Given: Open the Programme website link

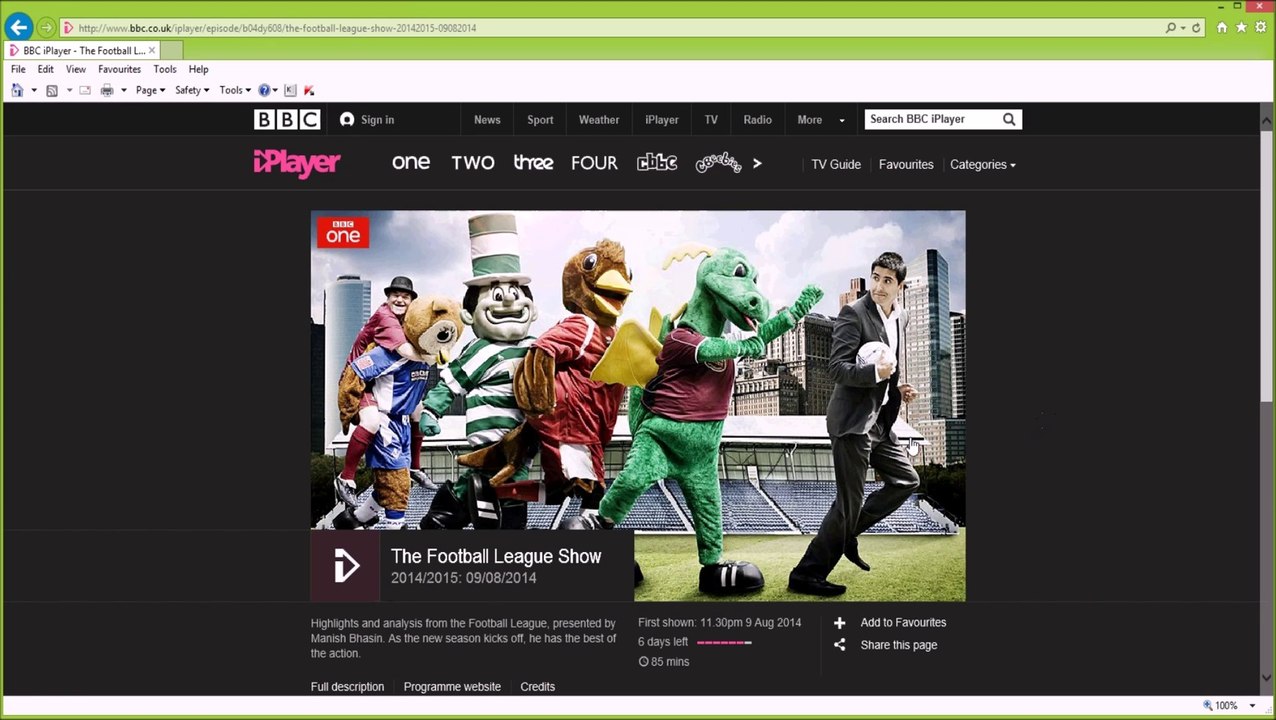Looking at the screenshot, I should pos(452,687).
